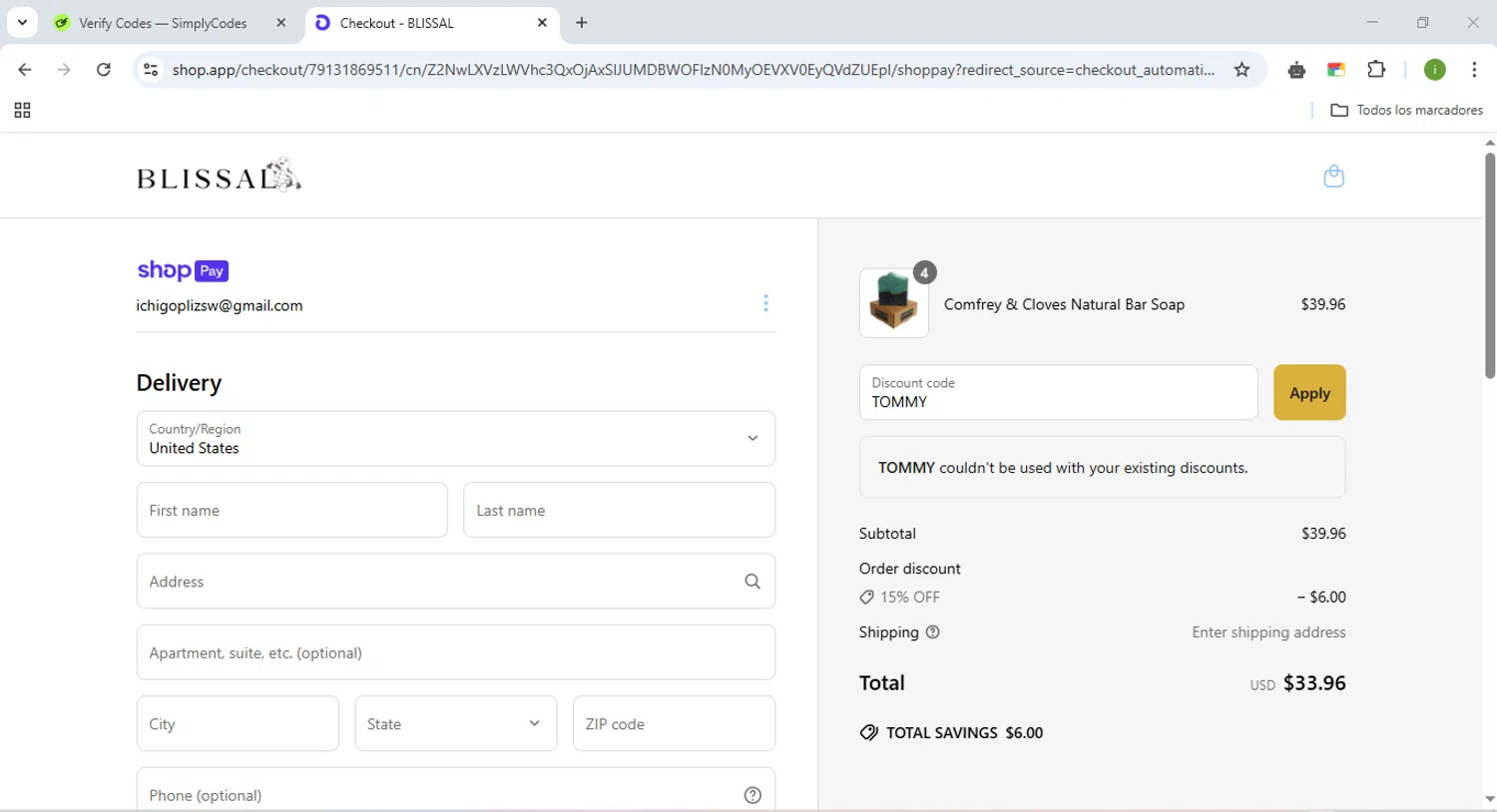Click the Discount code field containing TOMMY
Image resolution: width=1497 pixels, height=812 pixels.
pyautogui.click(x=1058, y=393)
